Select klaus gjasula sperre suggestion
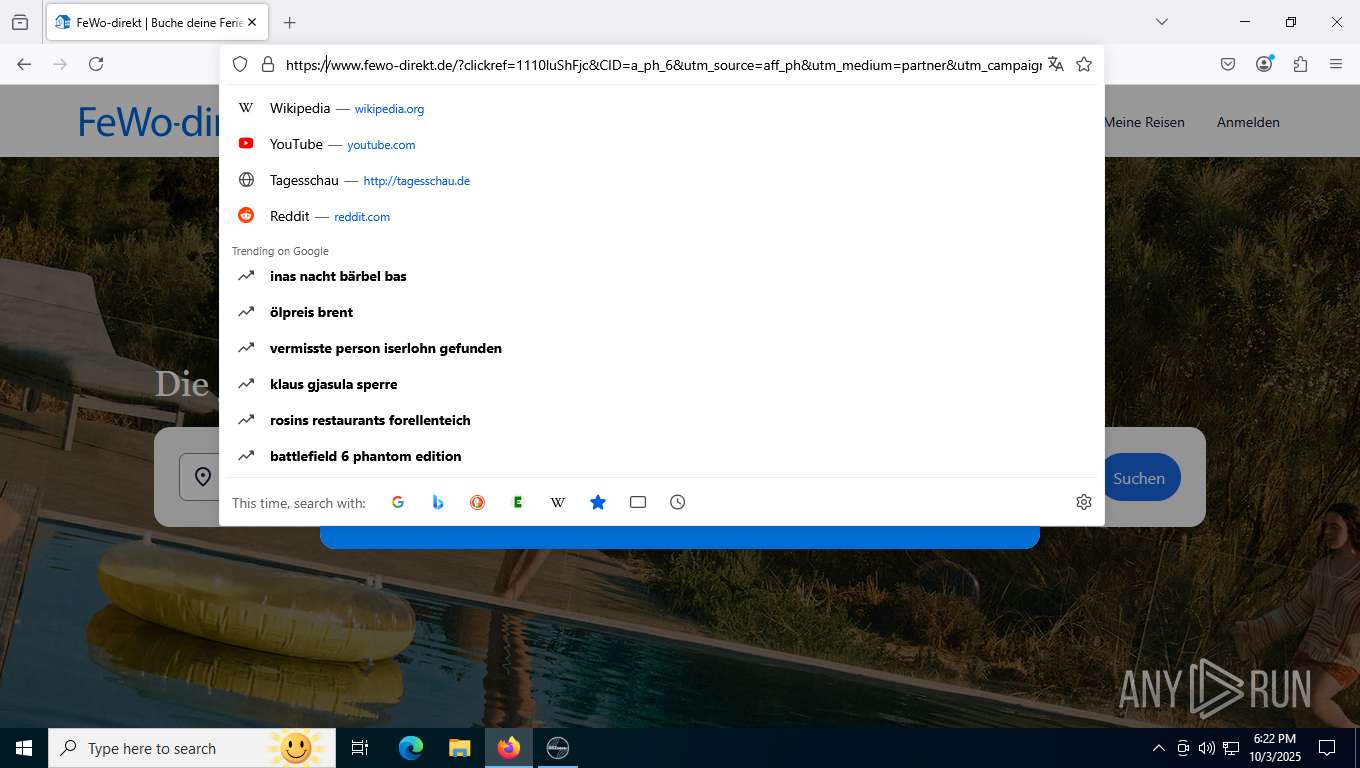This screenshot has width=1360, height=768. pos(662,384)
